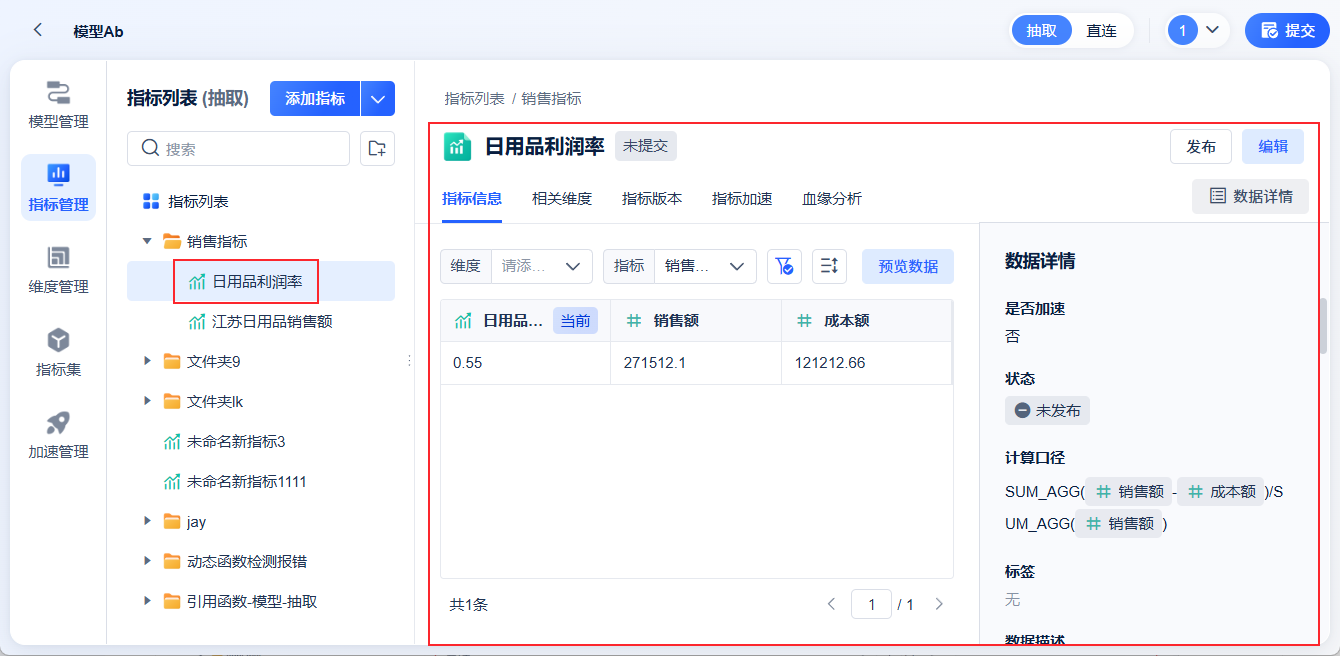Expand the 文件夹lk folder

(x=147, y=401)
